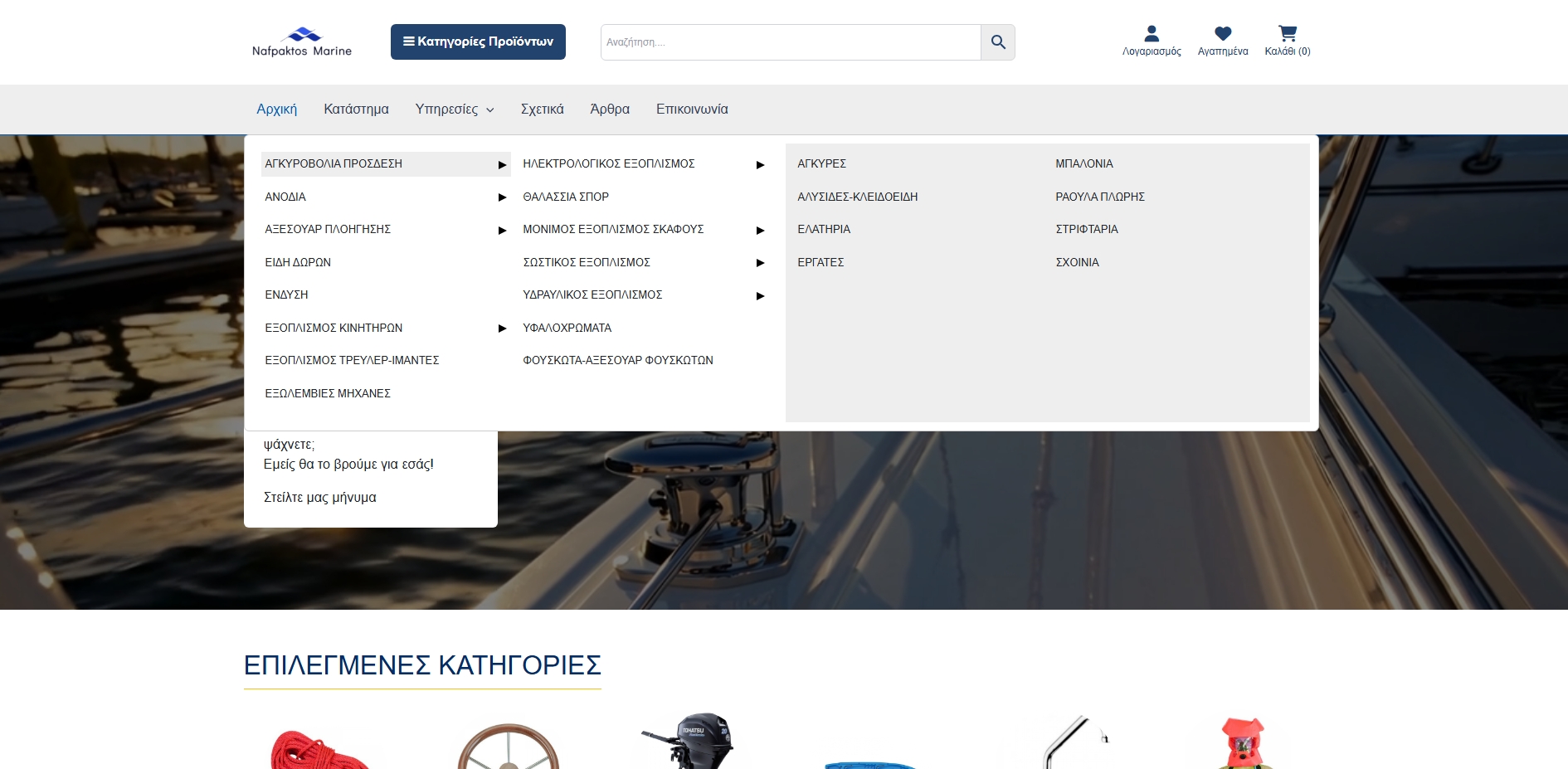
Task: Select ΑΓΚΥΡΟΒΟΛΙΑ ΠΡΟΣΔΕΣΗ category
Action: [x=334, y=164]
